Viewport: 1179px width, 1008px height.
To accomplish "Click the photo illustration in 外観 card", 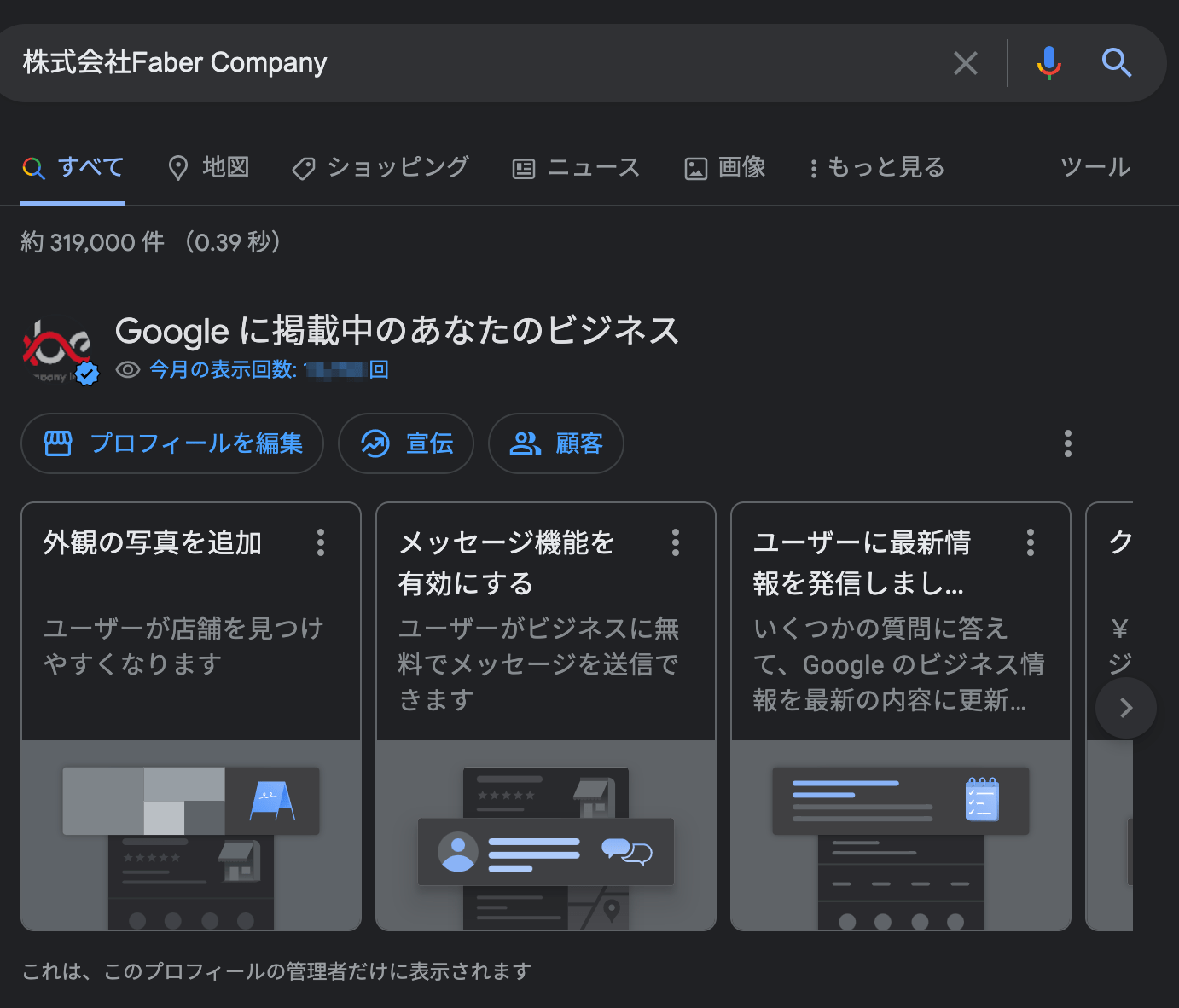I will (x=191, y=836).
